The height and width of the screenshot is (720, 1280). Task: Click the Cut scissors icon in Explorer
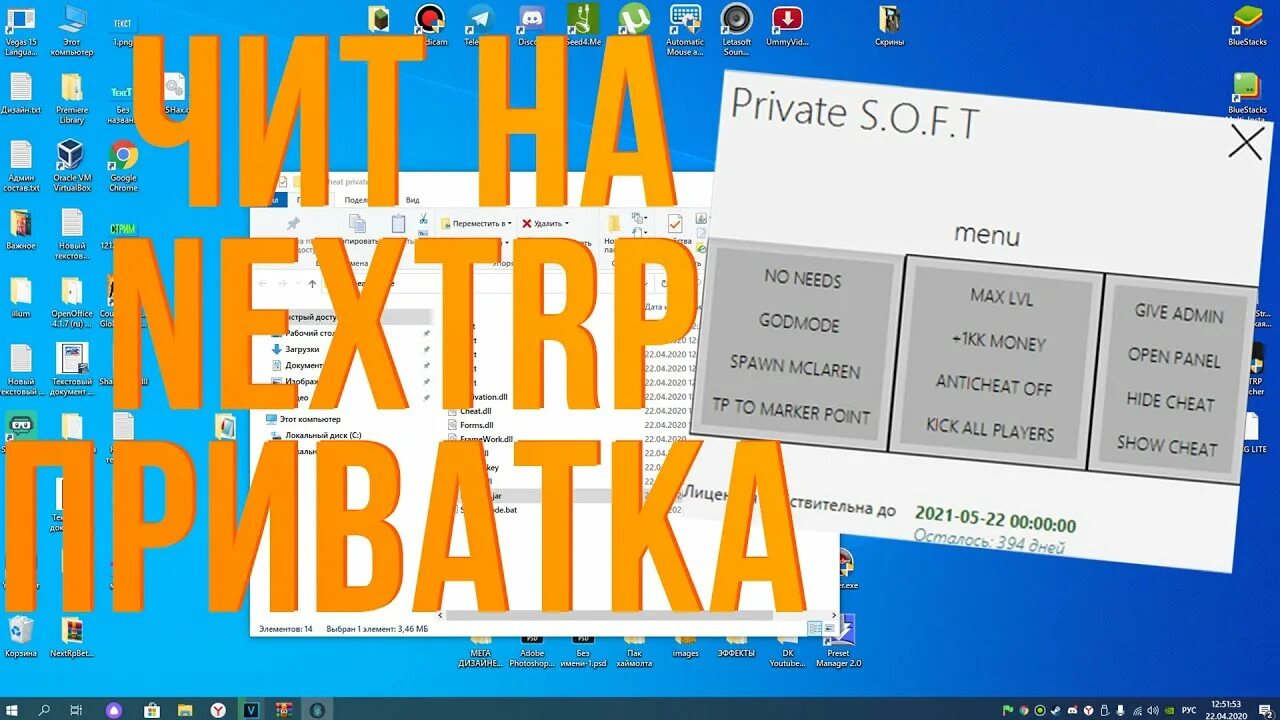tap(423, 219)
